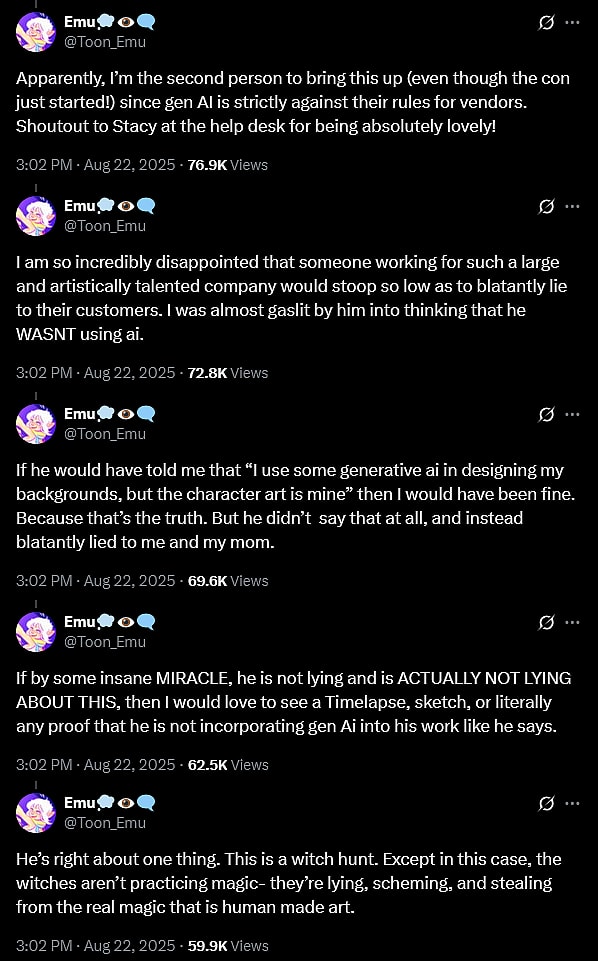
Task: Open Emu's profile avatar on the first tweet
Action: (36, 31)
